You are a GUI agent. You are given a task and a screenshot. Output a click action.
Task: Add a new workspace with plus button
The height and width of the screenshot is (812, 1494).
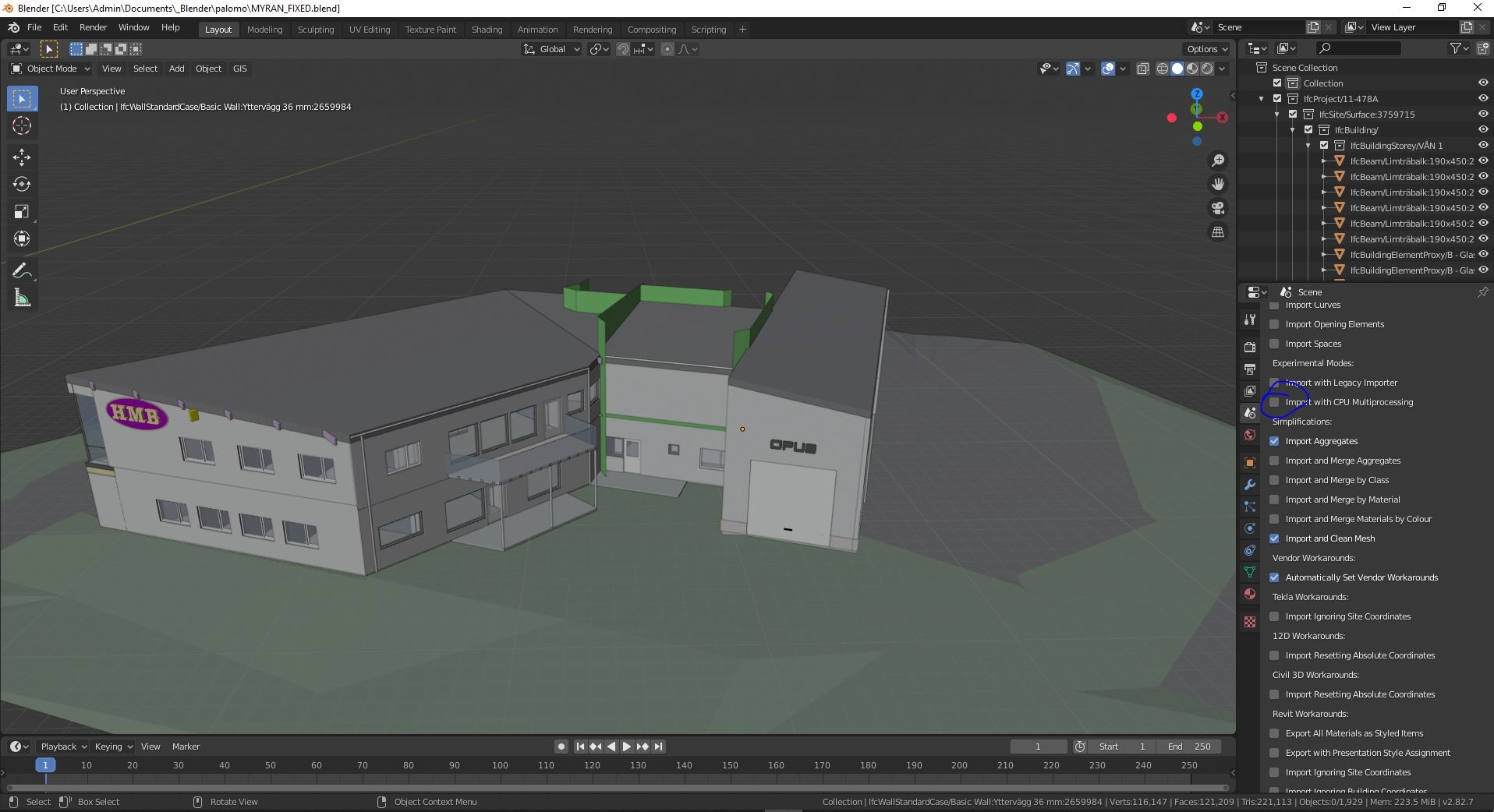[x=742, y=30]
